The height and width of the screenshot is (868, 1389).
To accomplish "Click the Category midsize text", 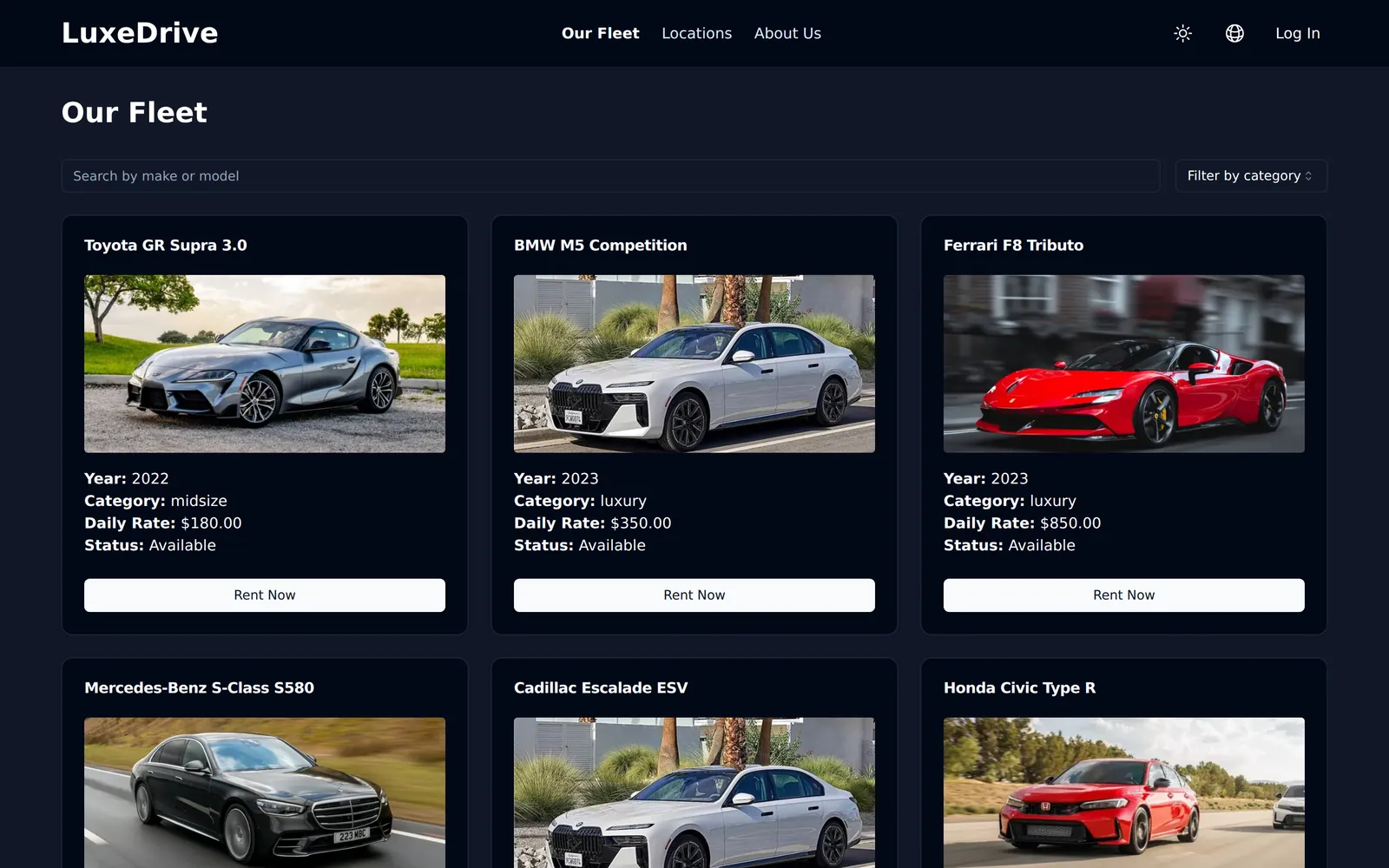I will [155, 501].
